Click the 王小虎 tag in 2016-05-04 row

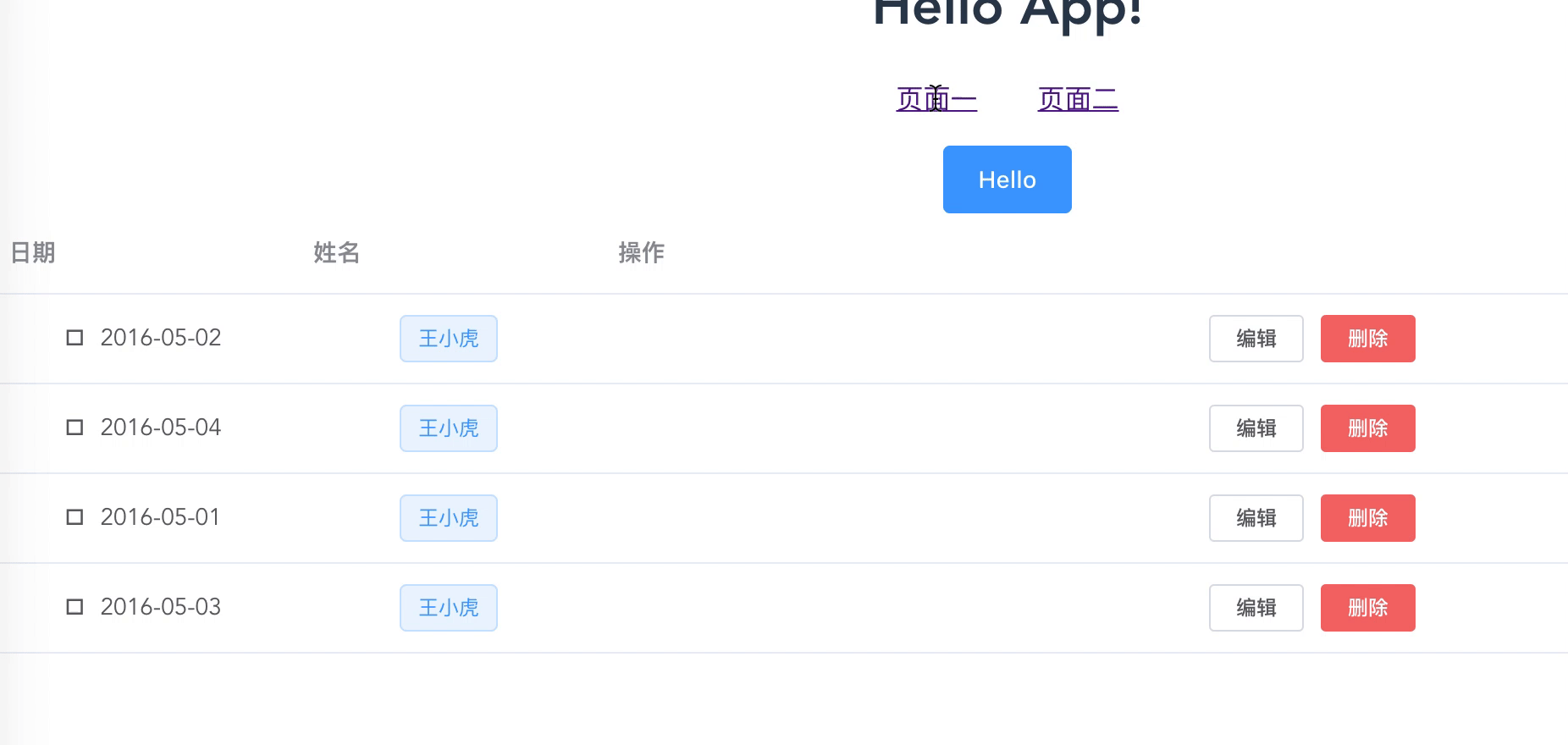pyautogui.click(x=449, y=428)
